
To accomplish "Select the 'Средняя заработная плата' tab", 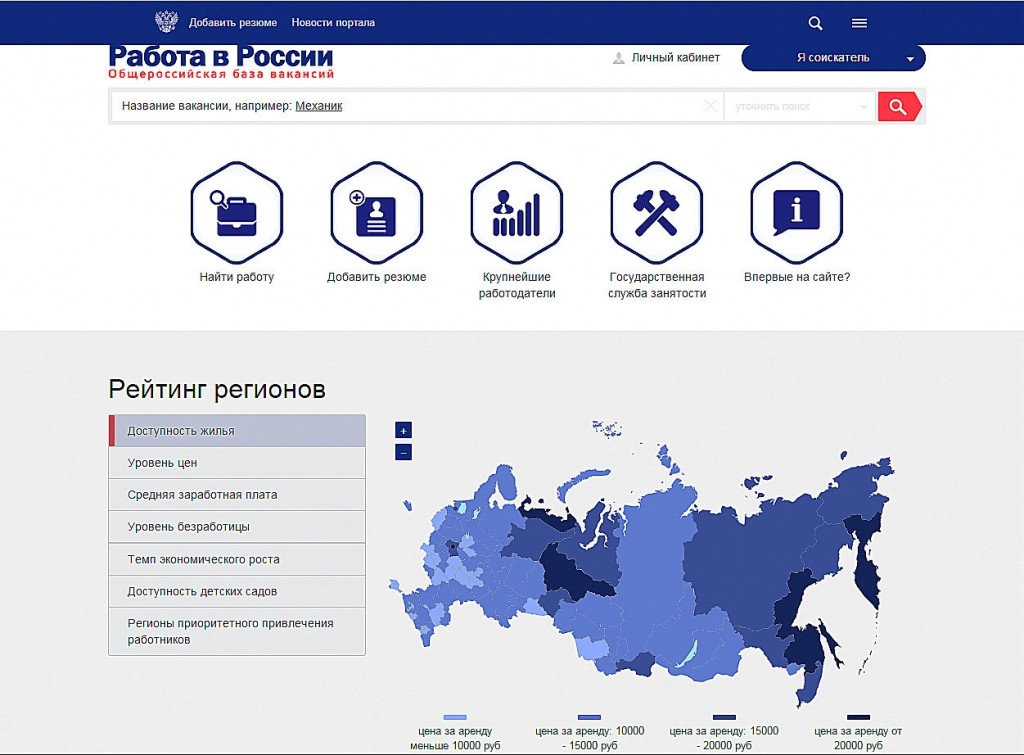I will (x=237, y=494).
